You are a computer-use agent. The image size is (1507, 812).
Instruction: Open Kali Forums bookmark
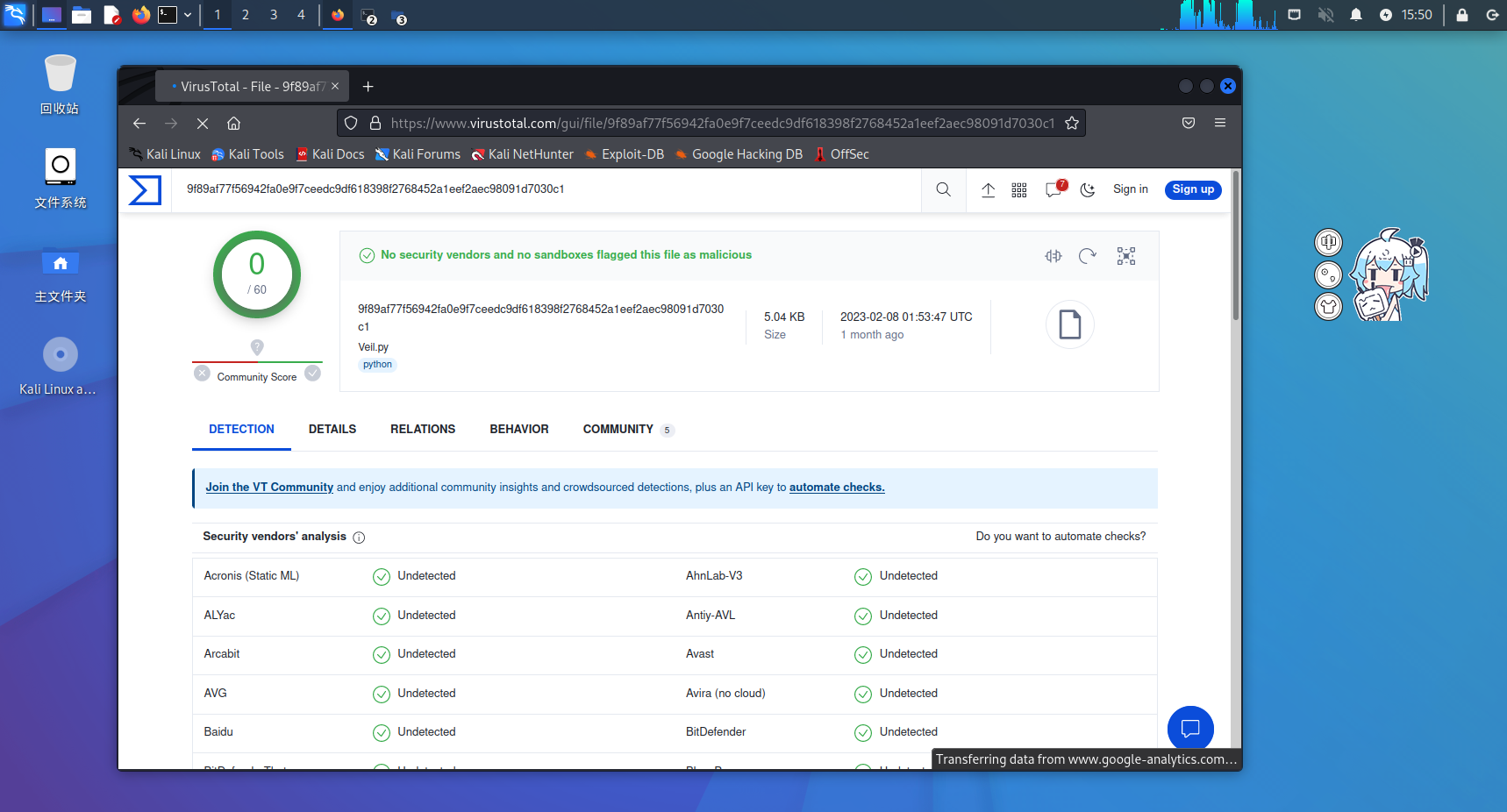point(418,154)
